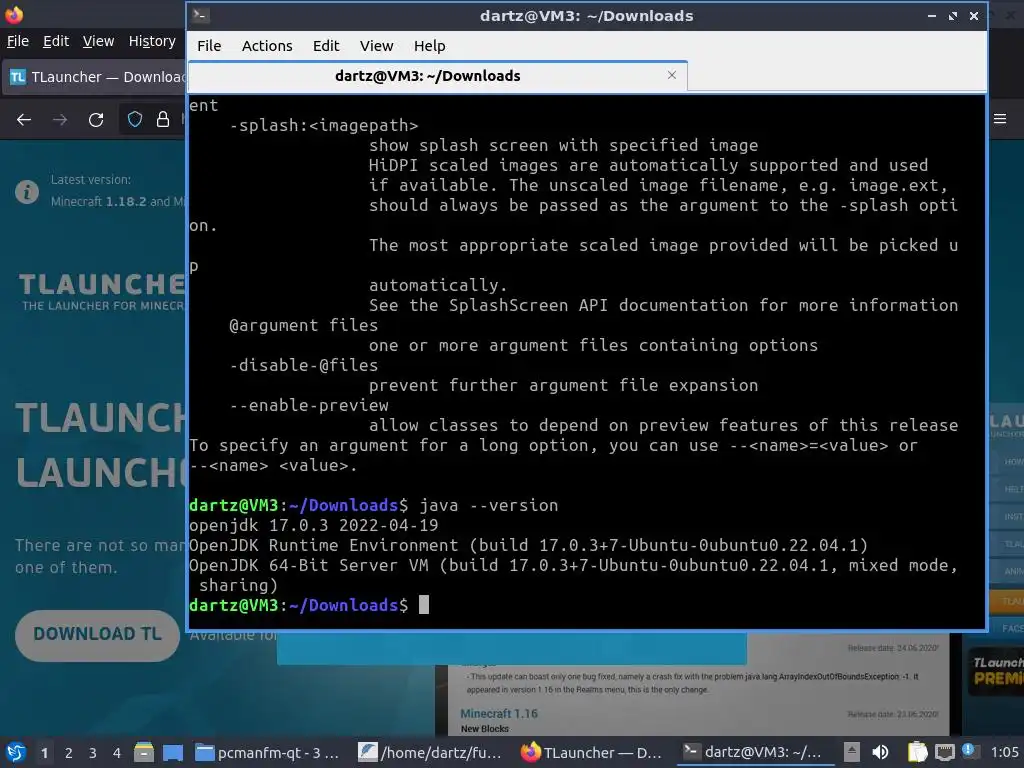Open the terminal View menu
The height and width of the screenshot is (768, 1024).
(x=376, y=46)
